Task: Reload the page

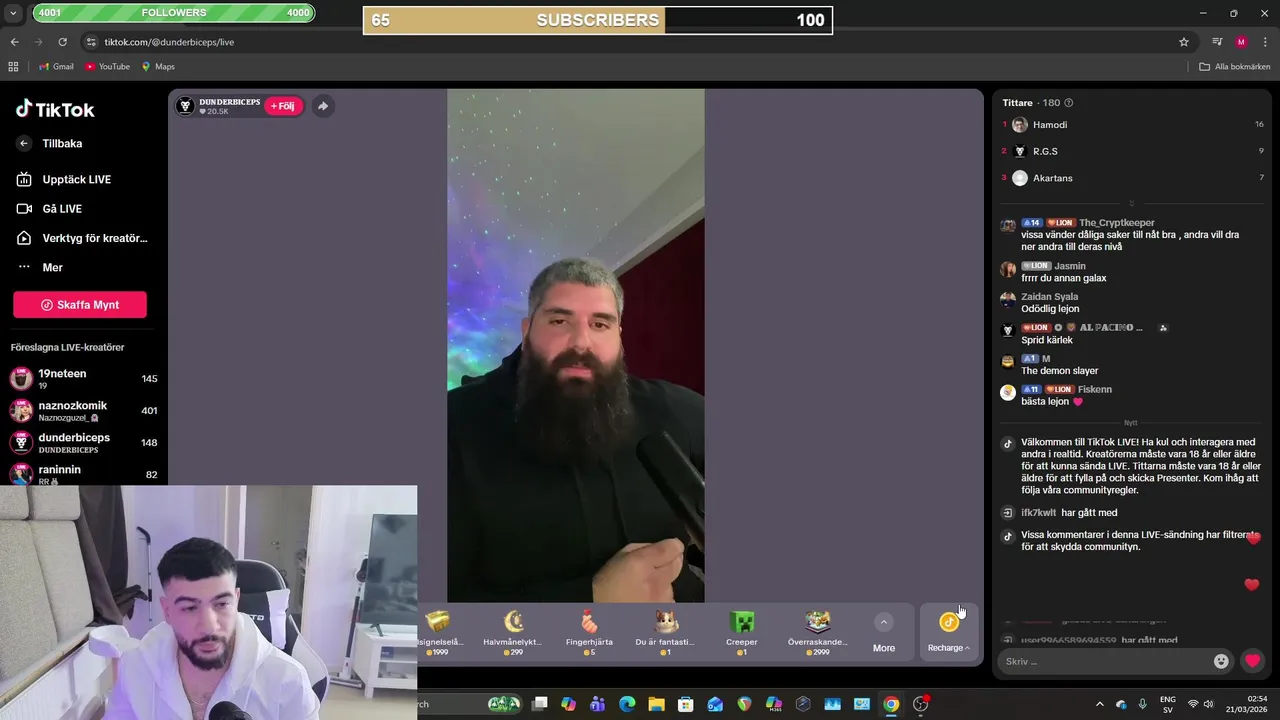Action: (62, 42)
